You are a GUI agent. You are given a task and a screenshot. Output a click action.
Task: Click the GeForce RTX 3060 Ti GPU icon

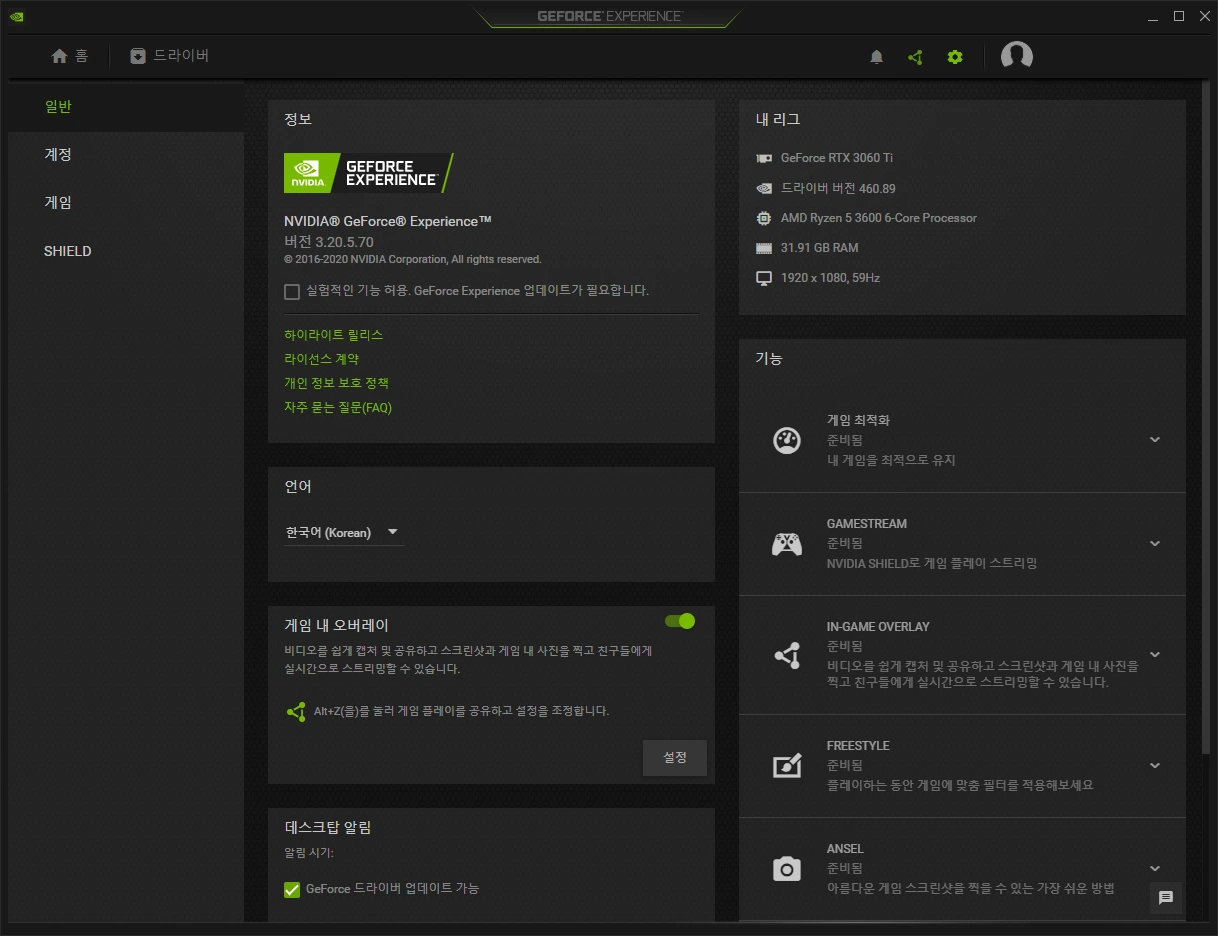click(x=764, y=158)
